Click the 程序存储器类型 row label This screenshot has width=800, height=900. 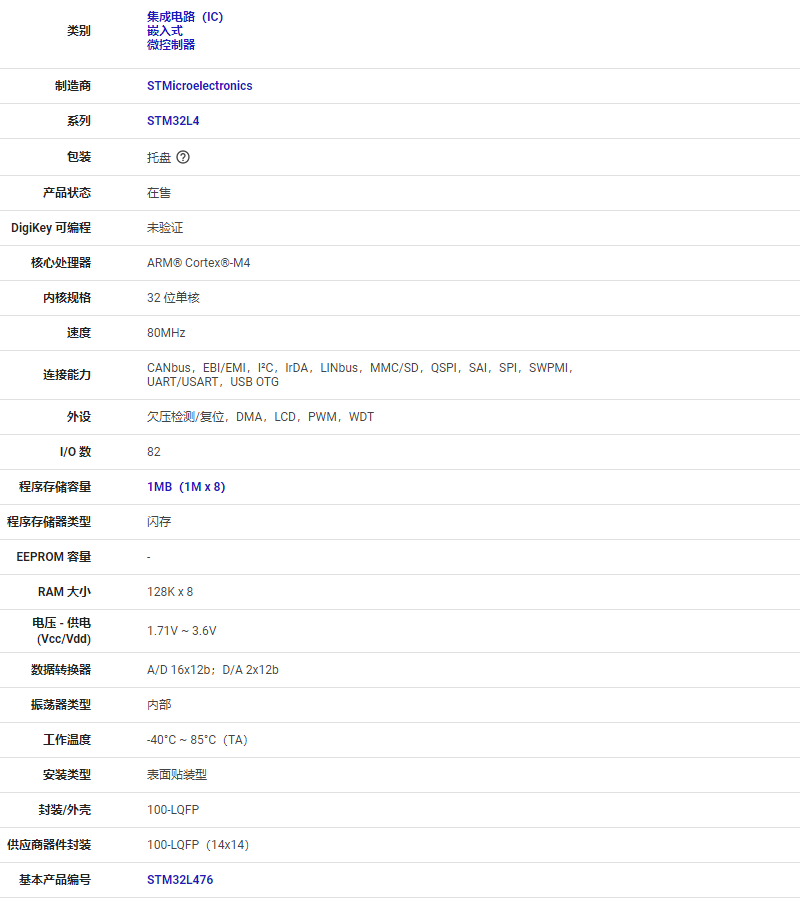coord(49,522)
